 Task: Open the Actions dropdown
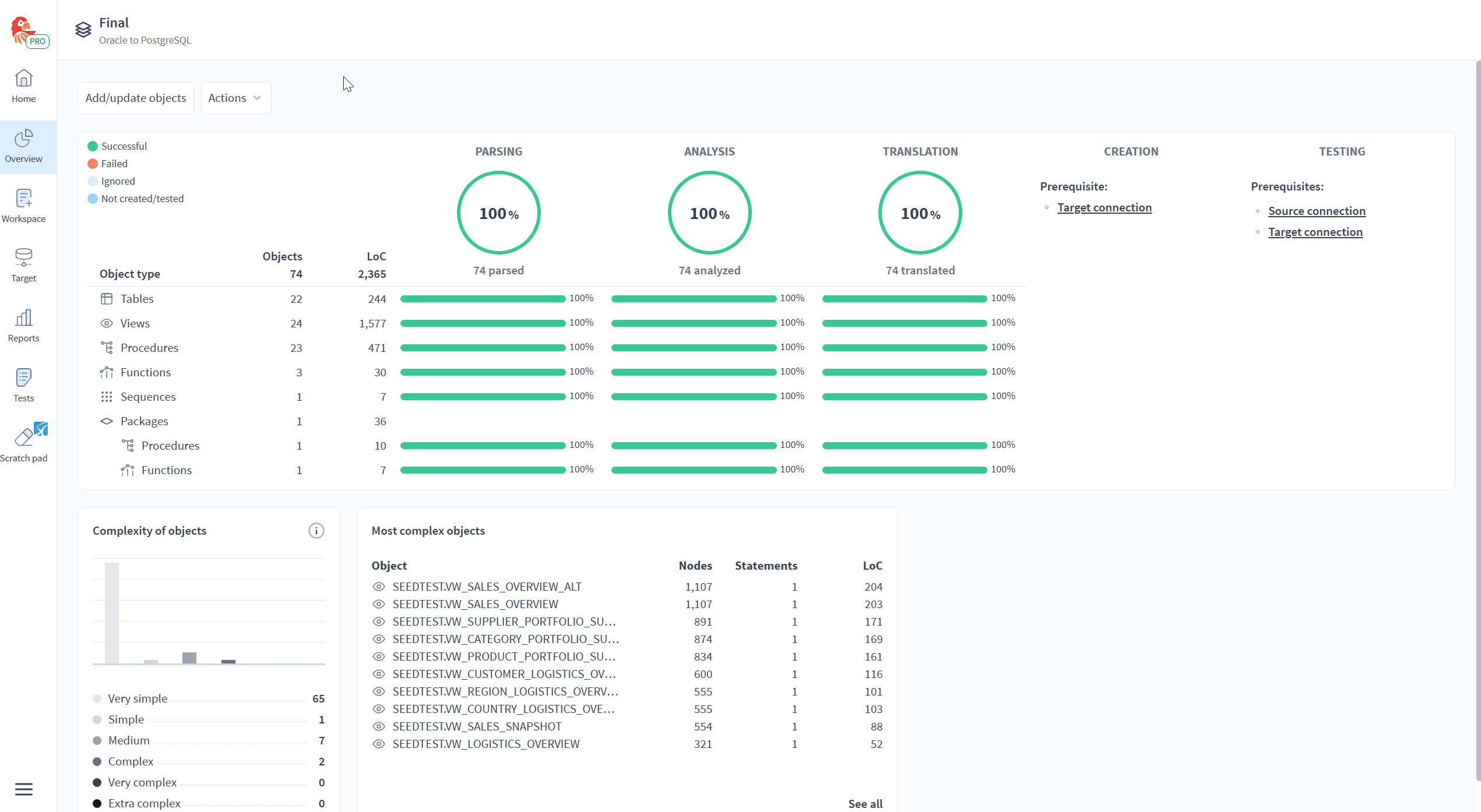tap(236, 98)
